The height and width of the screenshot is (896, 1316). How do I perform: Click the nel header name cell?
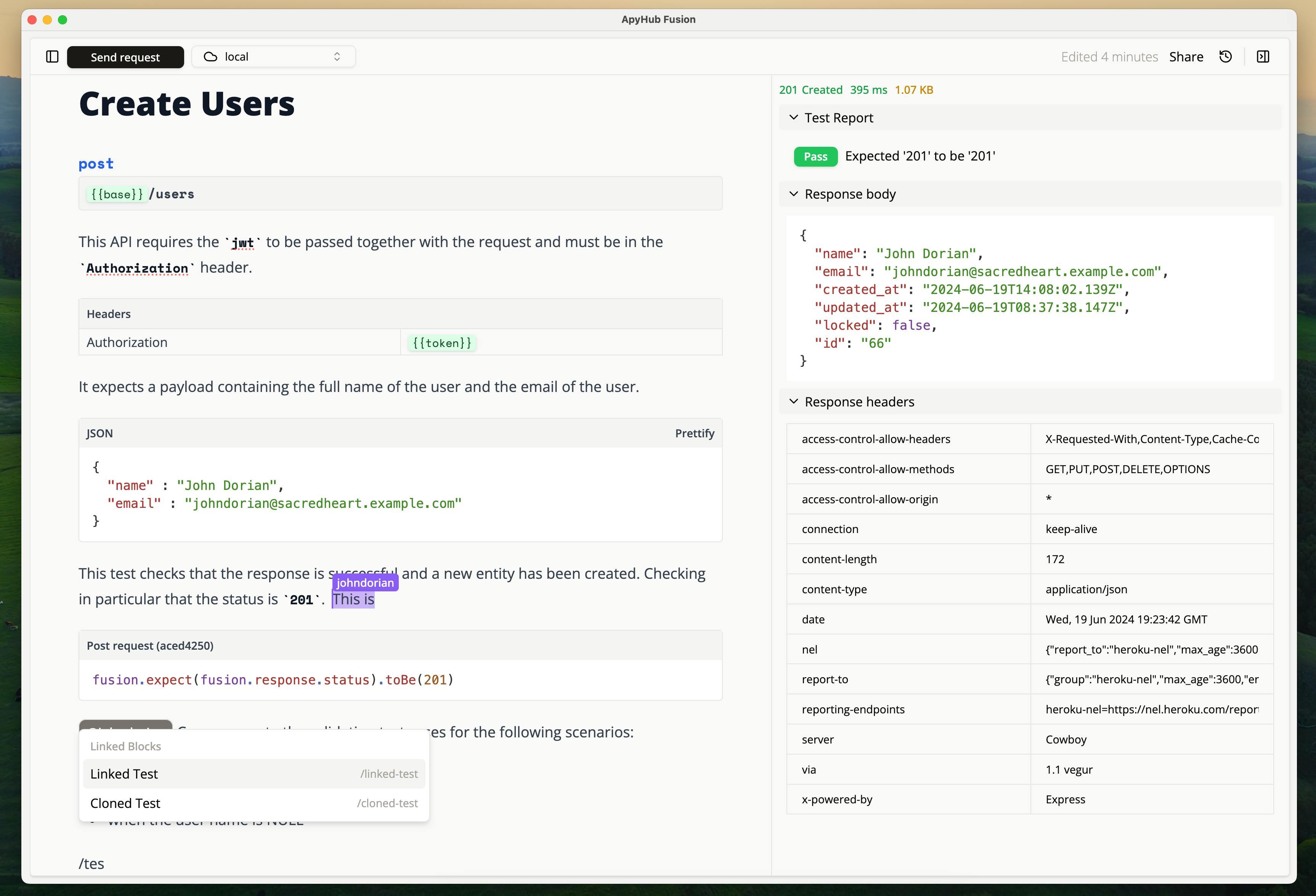tap(908, 649)
